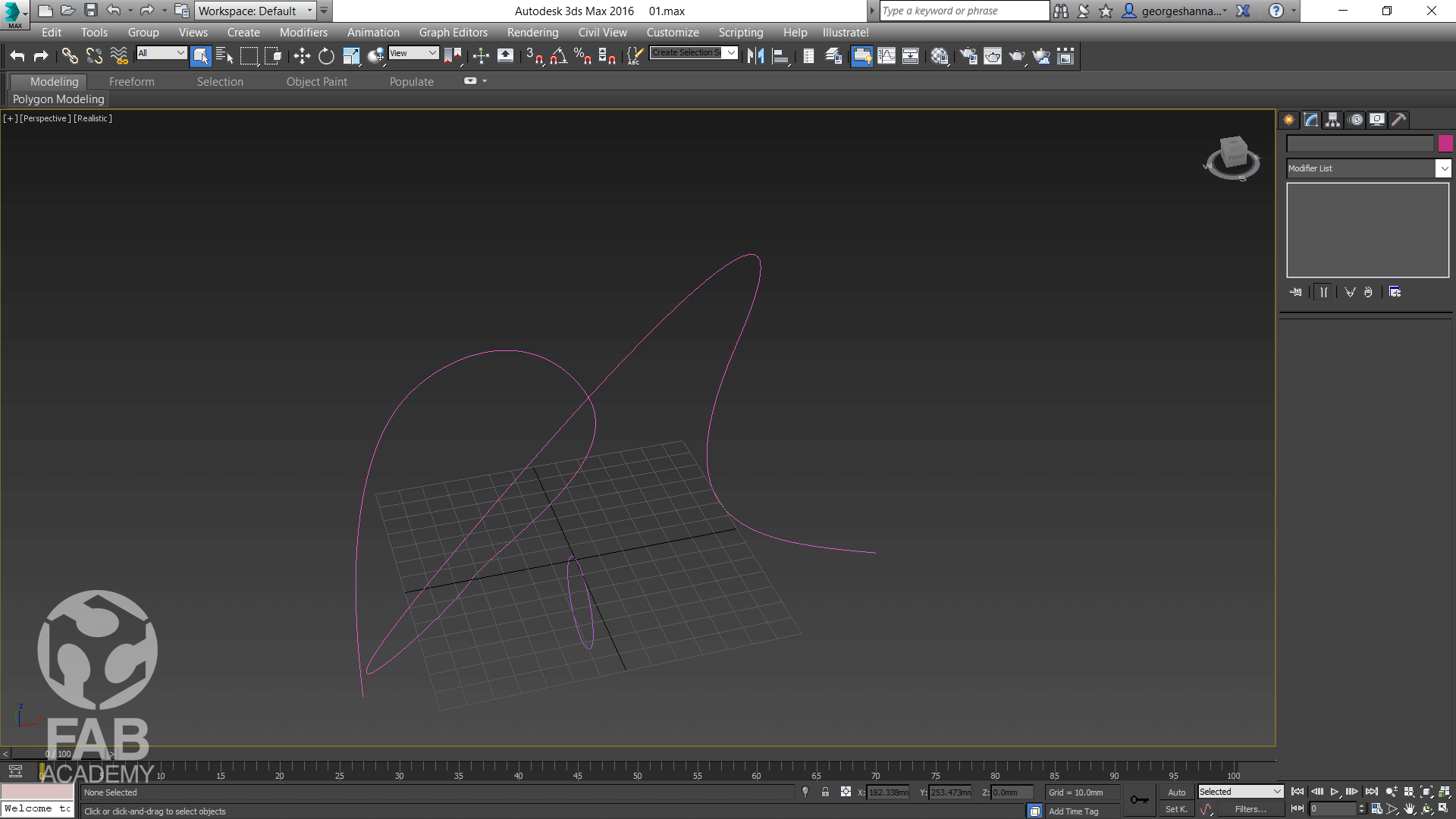This screenshot has height=819, width=1456.
Task: Toggle Auto Key mode
Action: click(x=1176, y=792)
